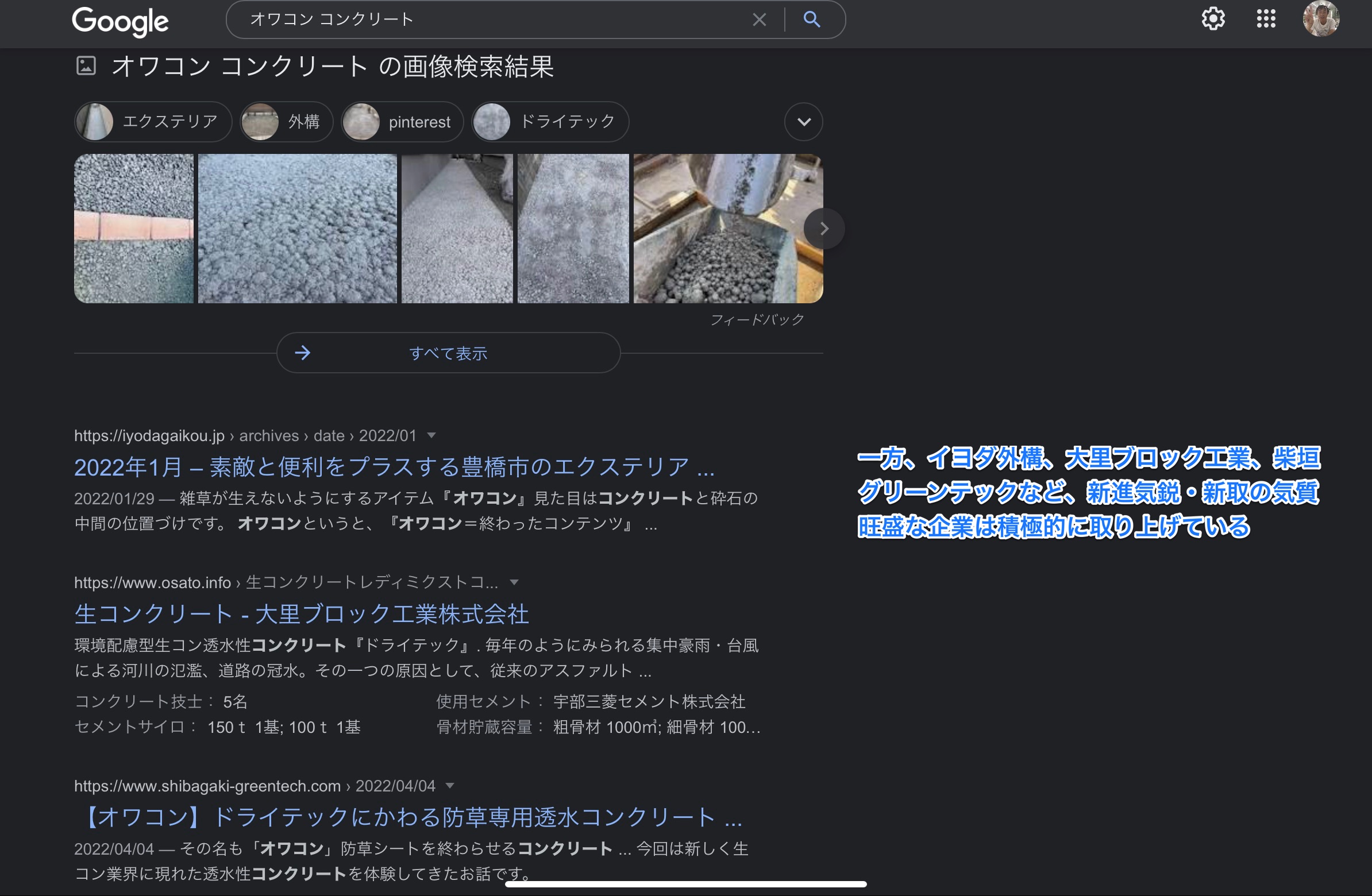1372x896 pixels.
Task: Advance the image carousel with right arrow
Action: pyautogui.click(x=824, y=229)
